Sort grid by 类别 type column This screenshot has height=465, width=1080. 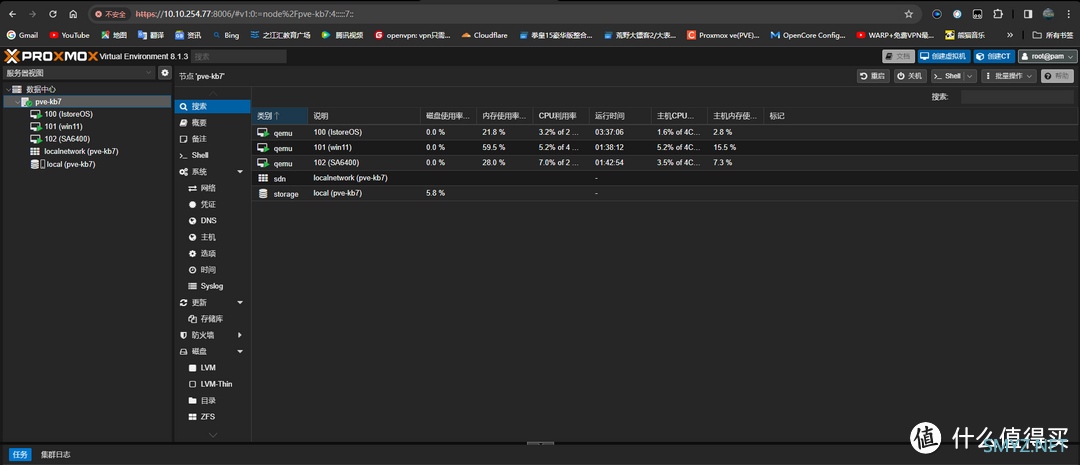(x=280, y=116)
